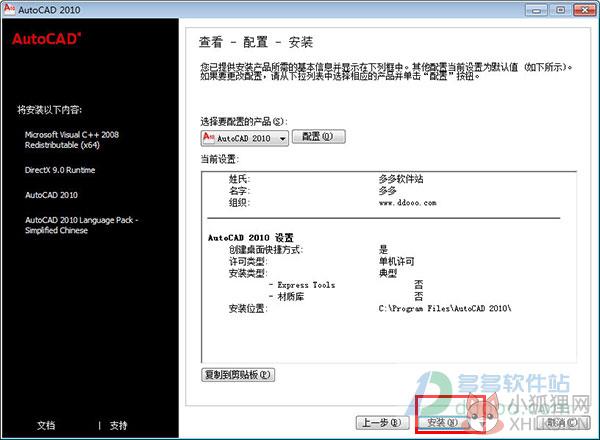Click the 'www.ddooo.com' organization value
This screenshot has width=600, height=440.
coord(408,202)
